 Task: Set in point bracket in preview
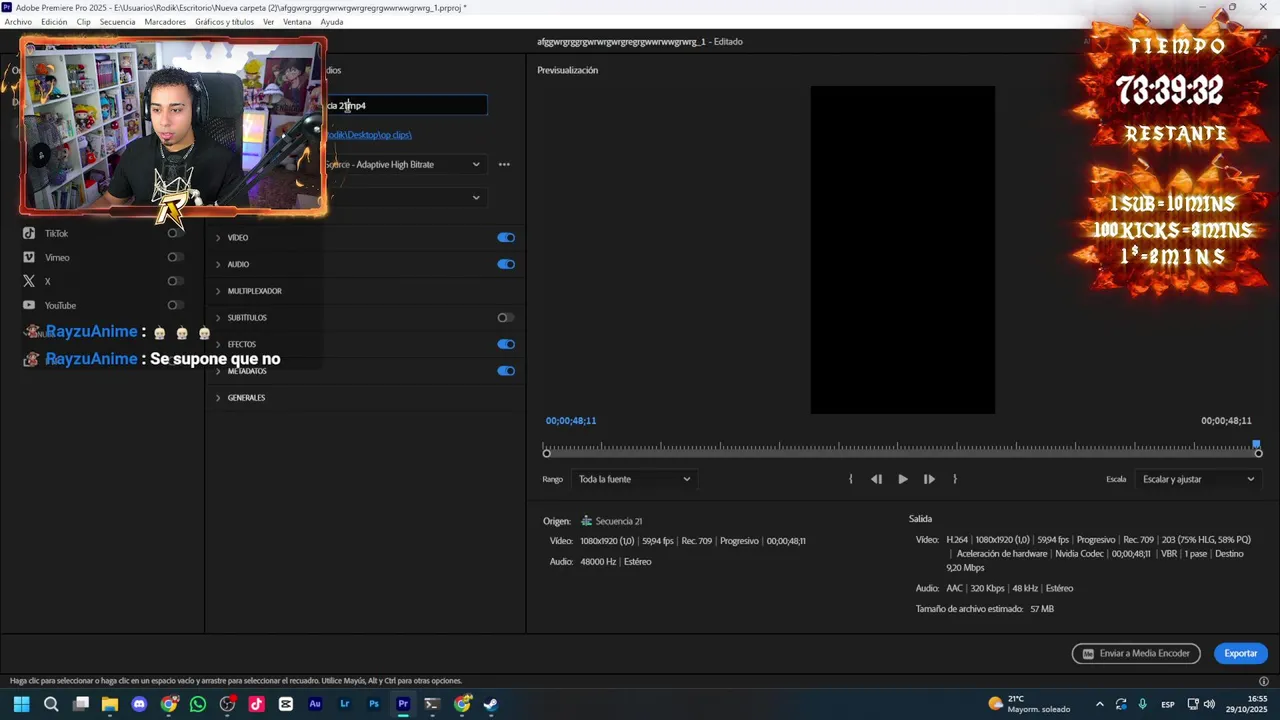(x=851, y=479)
